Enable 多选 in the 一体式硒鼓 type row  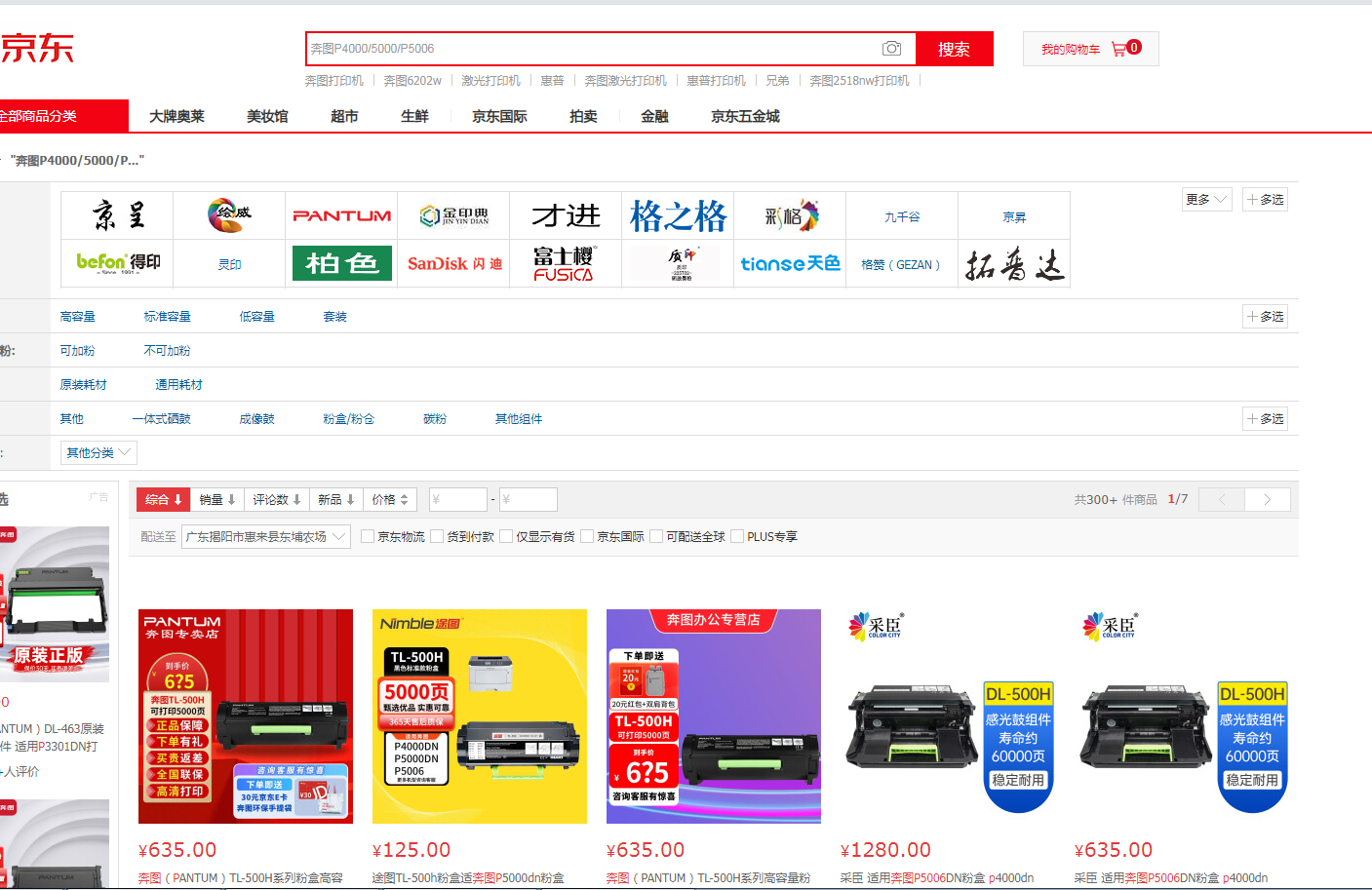point(1265,418)
